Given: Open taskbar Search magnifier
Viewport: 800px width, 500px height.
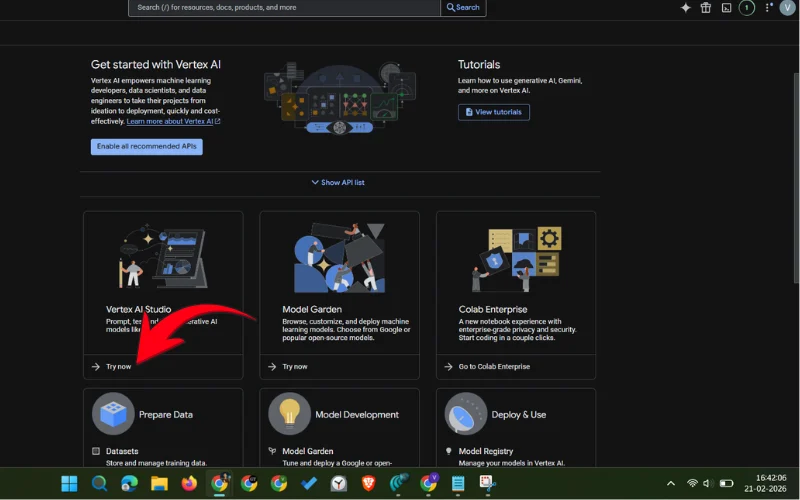Looking at the screenshot, I should [99, 484].
